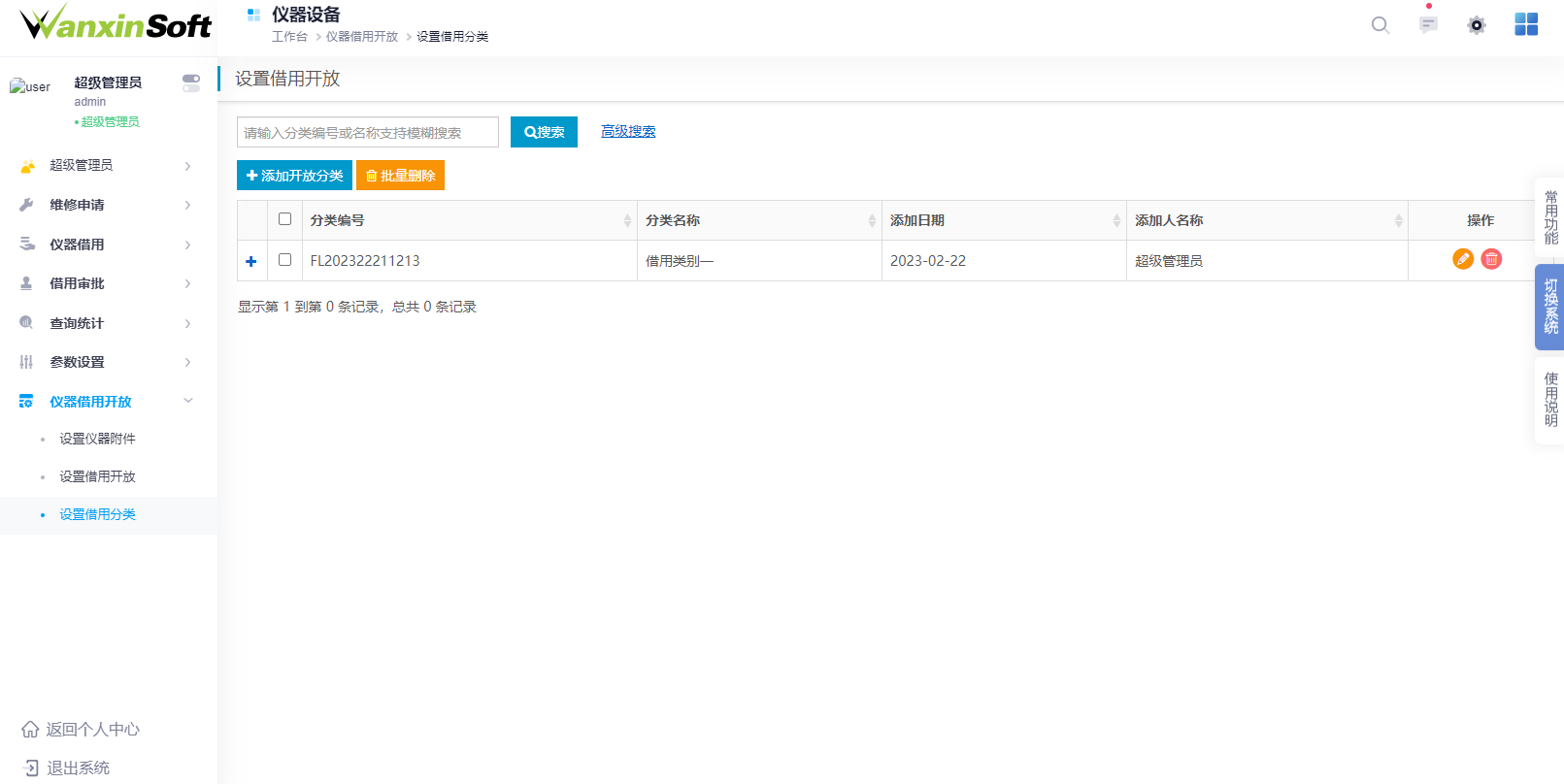The image size is (1564, 784).
Task: Toggle the switch beside the admin user name
Action: (x=191, y=83)
